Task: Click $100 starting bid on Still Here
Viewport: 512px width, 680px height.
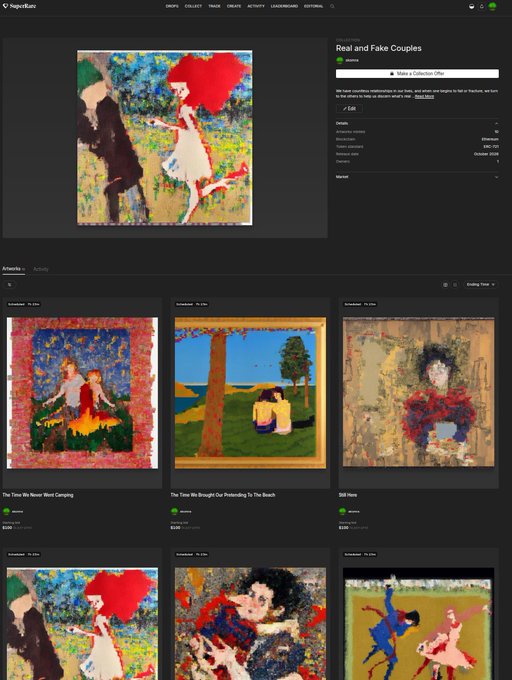Action: [x=343, y=528]
